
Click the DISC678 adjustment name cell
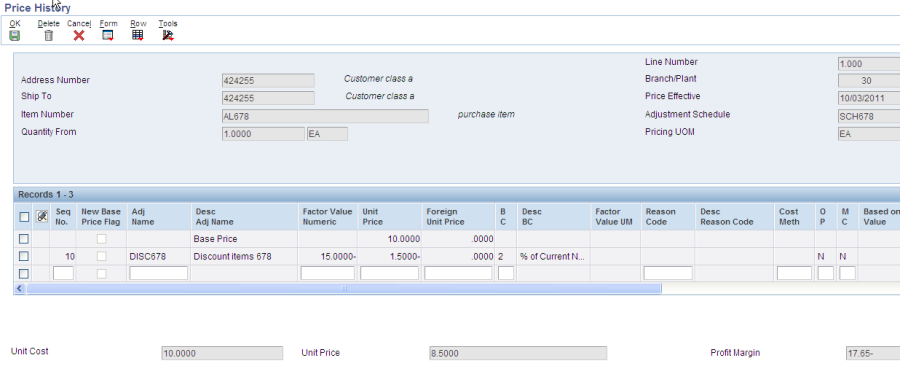tap(158, 256)
